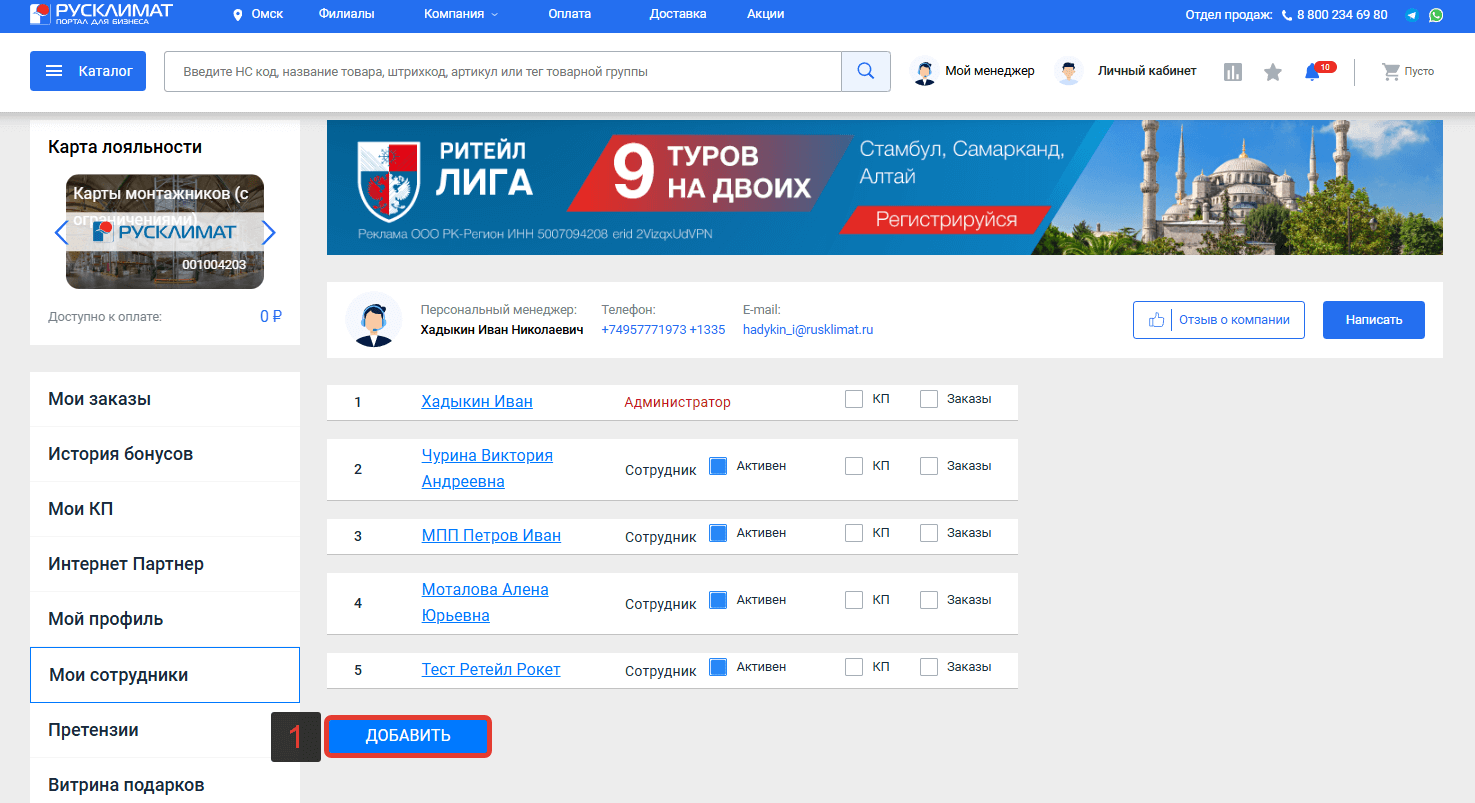Image resolution: width=1475 pixels, height=803 pixels.
Task: Select Мой профиль in sidebar
Action: click(165, 619)
